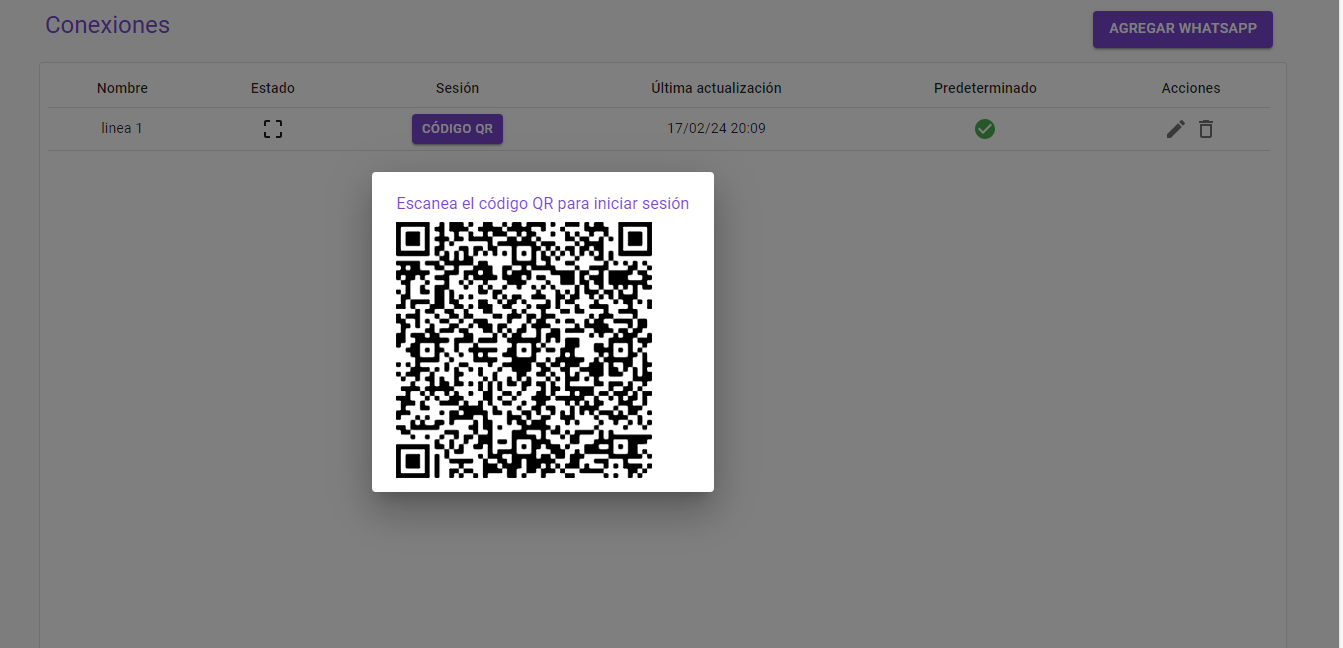Click the QR status icon in Estado column
Image resolution: width=1343 pixels, height=648 pixels.
tap(273, 129)
